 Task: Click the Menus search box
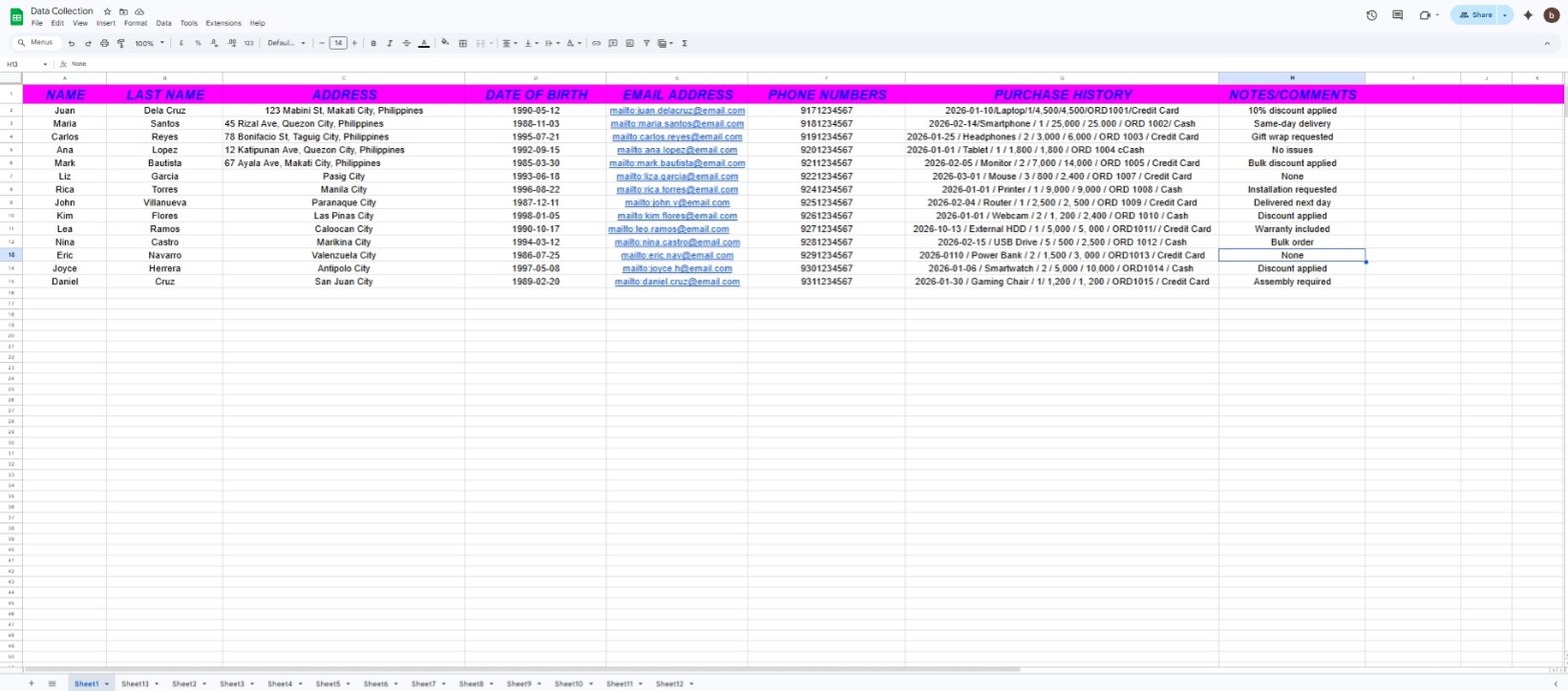[x=38, y=43]
